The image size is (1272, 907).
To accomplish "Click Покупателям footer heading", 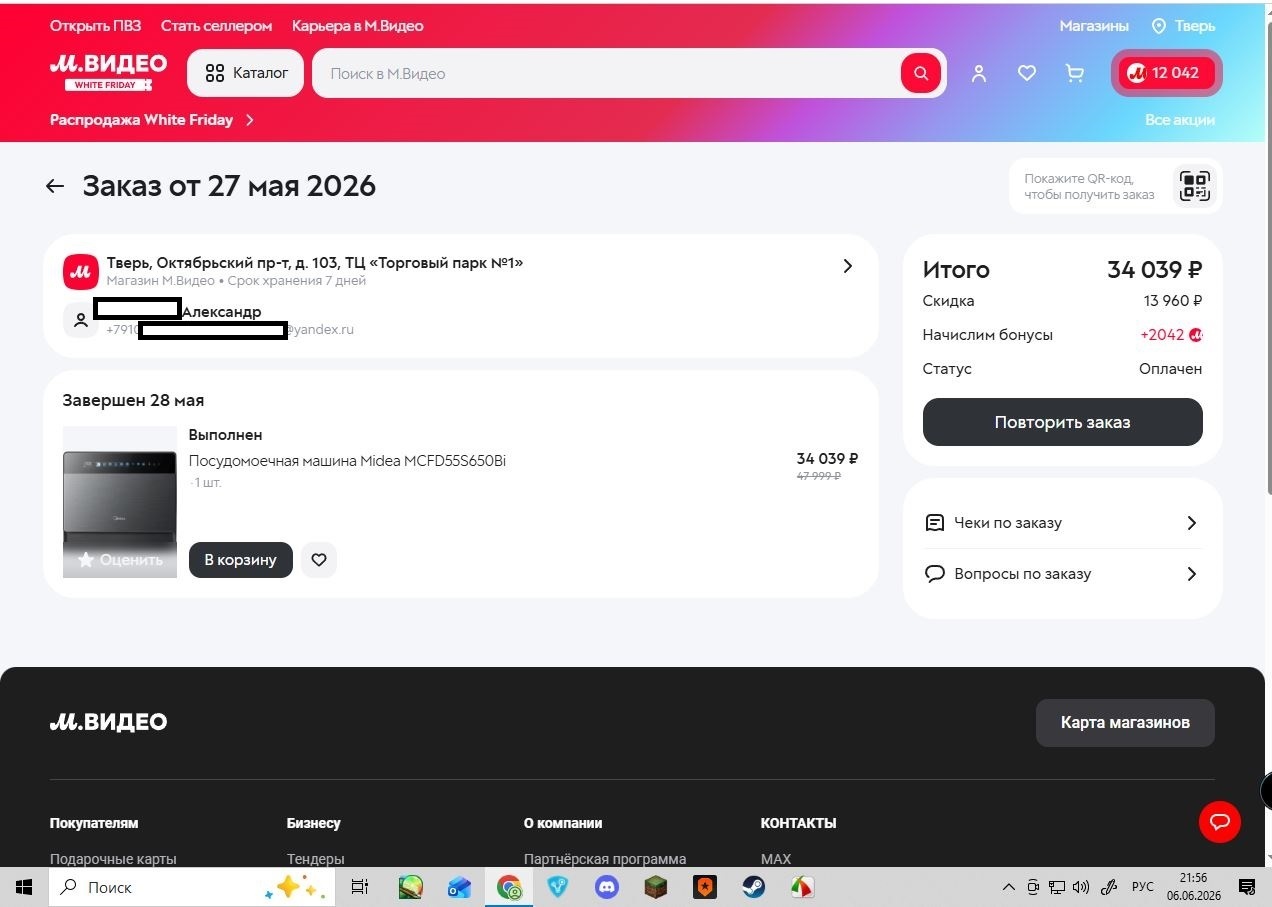I will 94,823.
